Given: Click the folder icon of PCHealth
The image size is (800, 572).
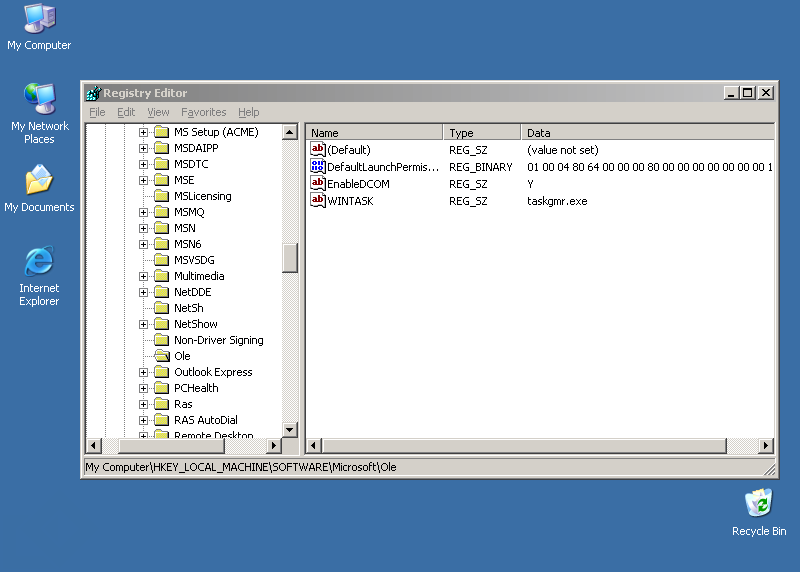Looking at the screenshot, I should [162, 388].
